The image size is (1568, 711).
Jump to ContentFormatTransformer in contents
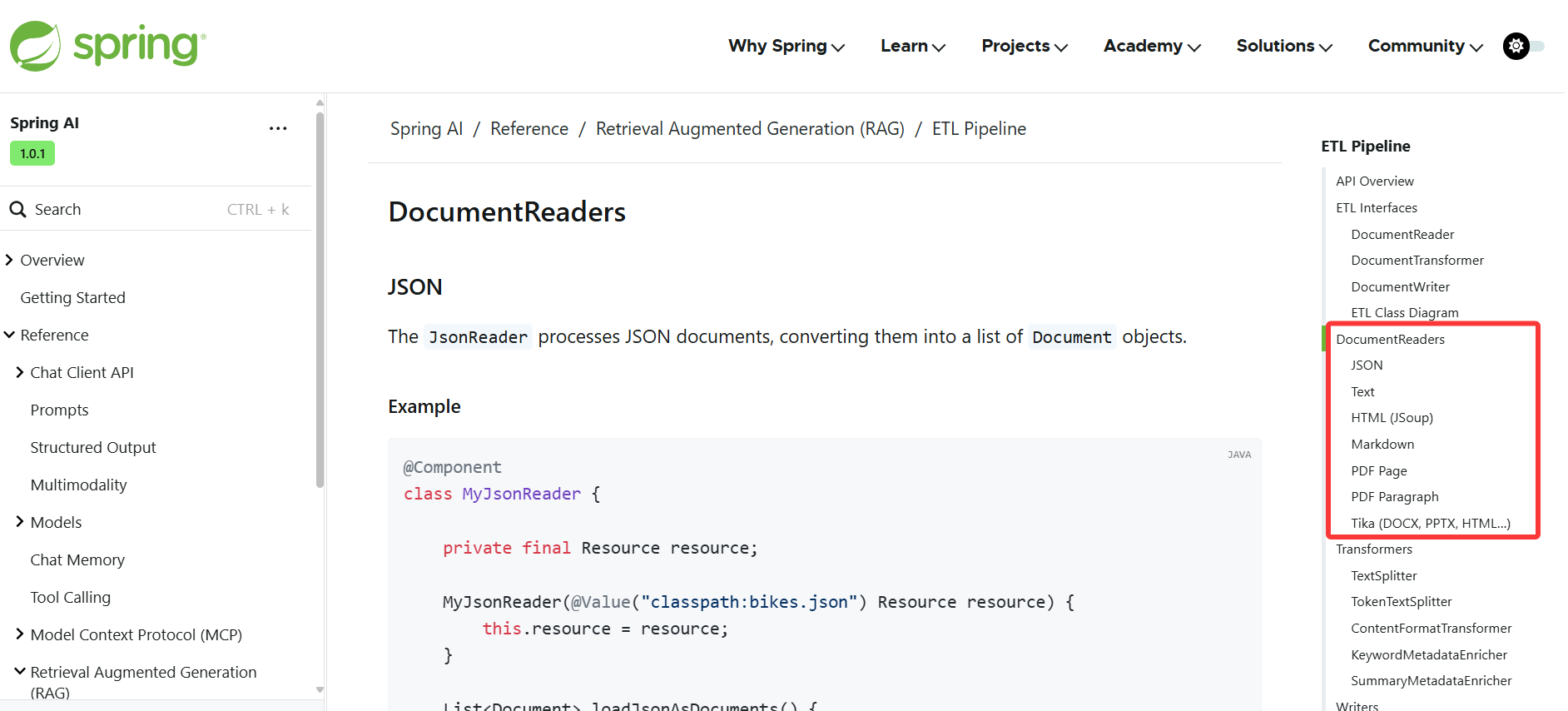1432,628
